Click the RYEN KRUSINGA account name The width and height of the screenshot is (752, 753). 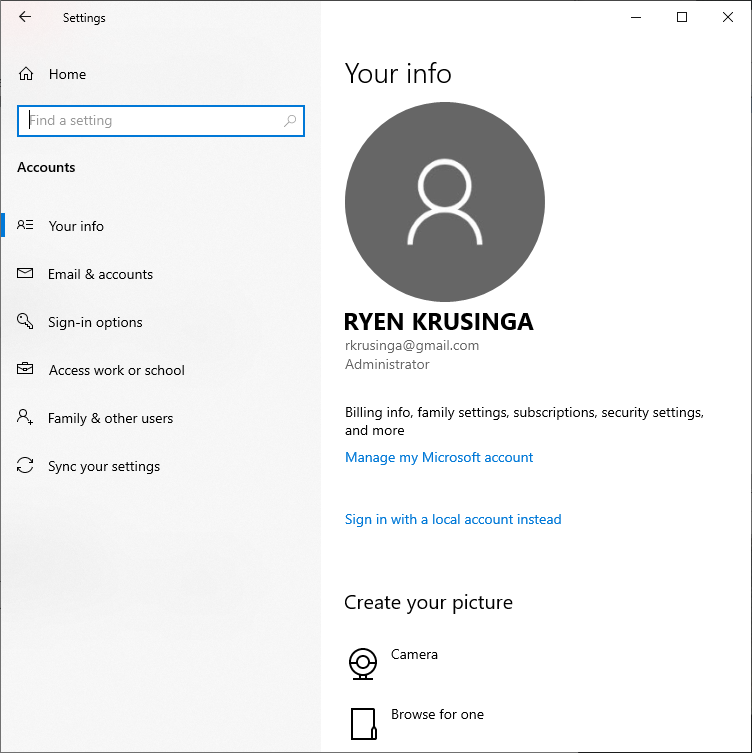[x=438, y=322]
